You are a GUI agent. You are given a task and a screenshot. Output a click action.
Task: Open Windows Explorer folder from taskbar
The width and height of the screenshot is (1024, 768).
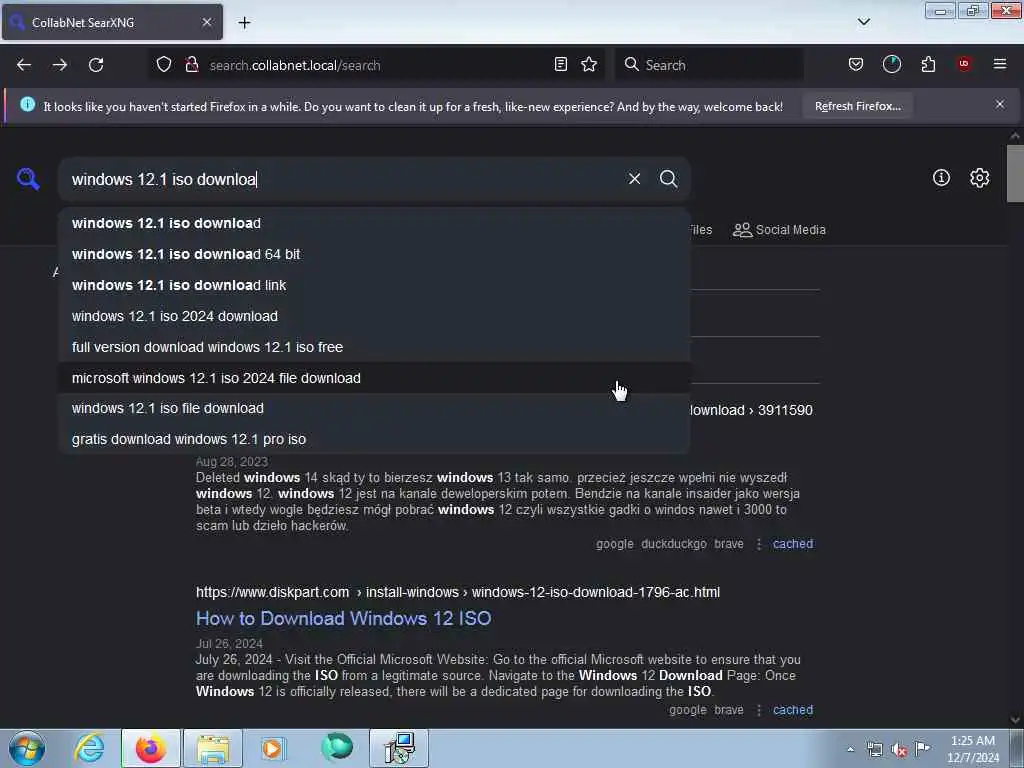click(x=213, y=748)
